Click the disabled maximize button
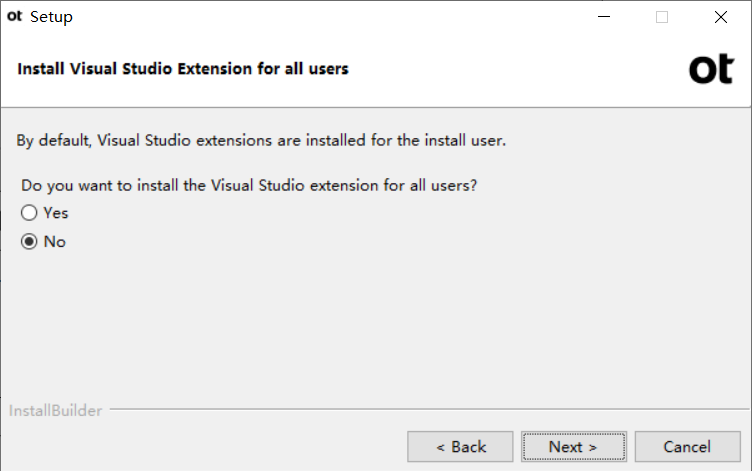 (x=662, y=17)
